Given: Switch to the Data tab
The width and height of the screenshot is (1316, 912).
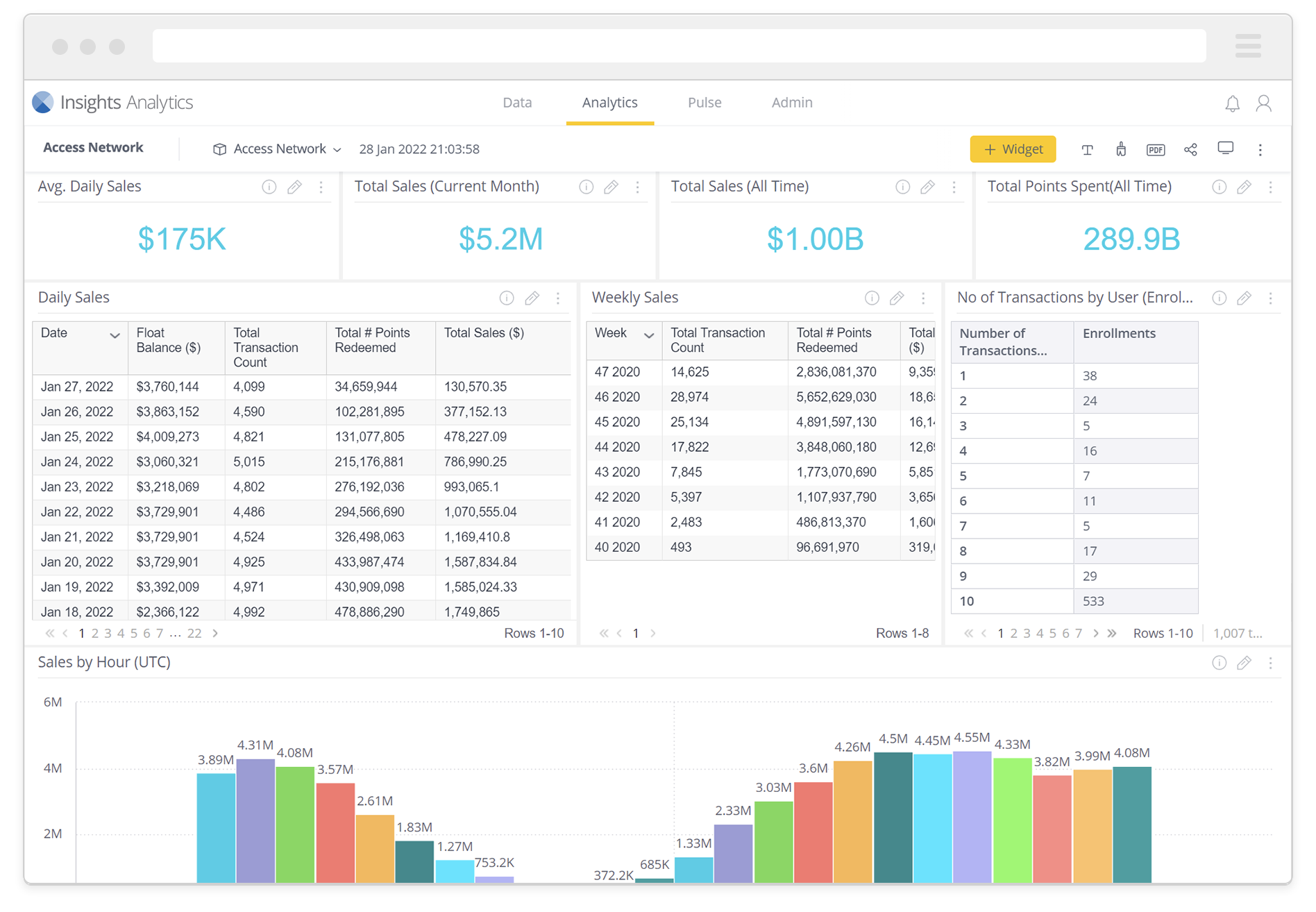Looking at the screenshot, I should 517,103.
